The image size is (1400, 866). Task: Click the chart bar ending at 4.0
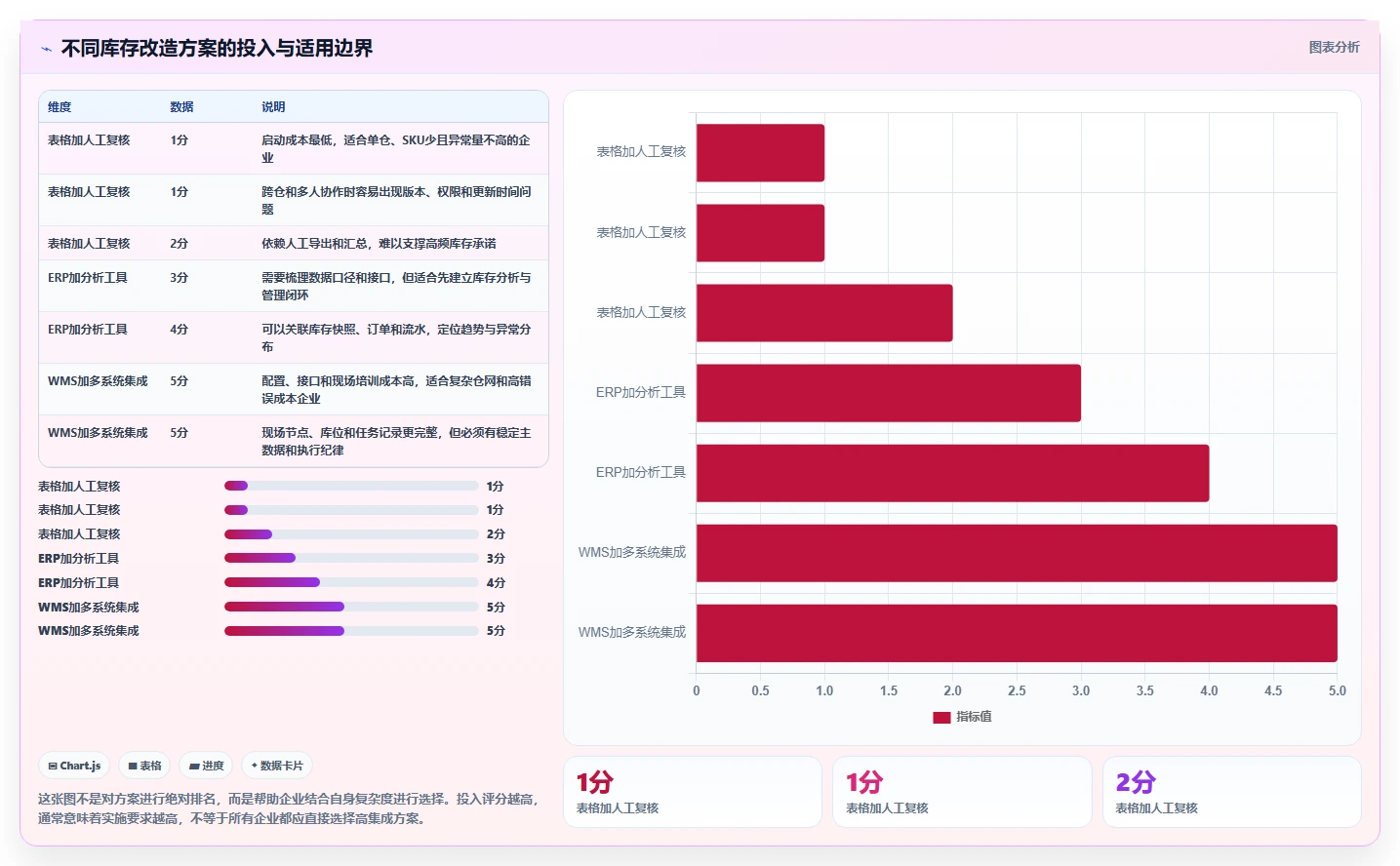(953, 473)
